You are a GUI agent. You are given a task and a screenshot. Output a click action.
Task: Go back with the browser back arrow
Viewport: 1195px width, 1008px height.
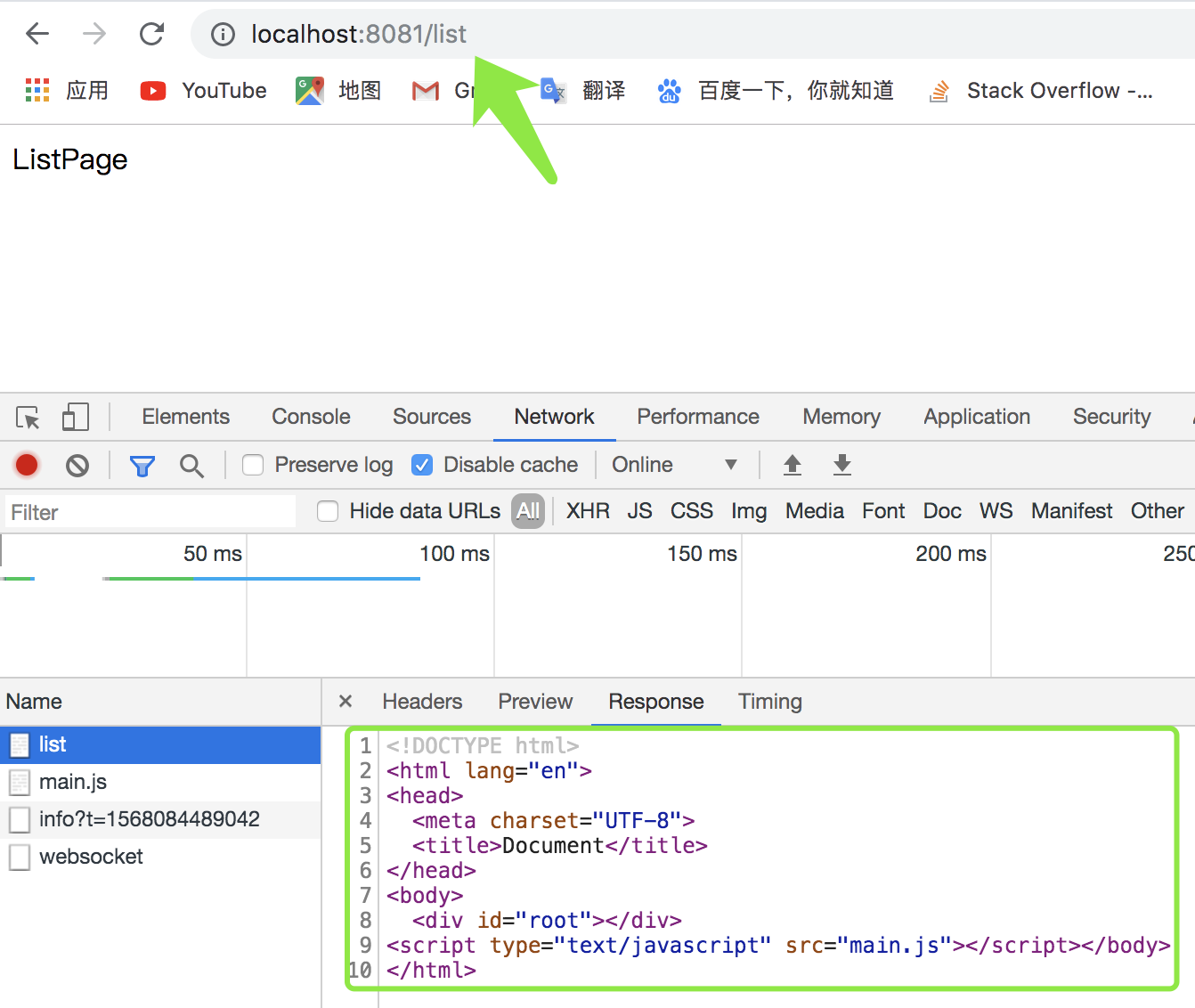(x=37, y=34)
